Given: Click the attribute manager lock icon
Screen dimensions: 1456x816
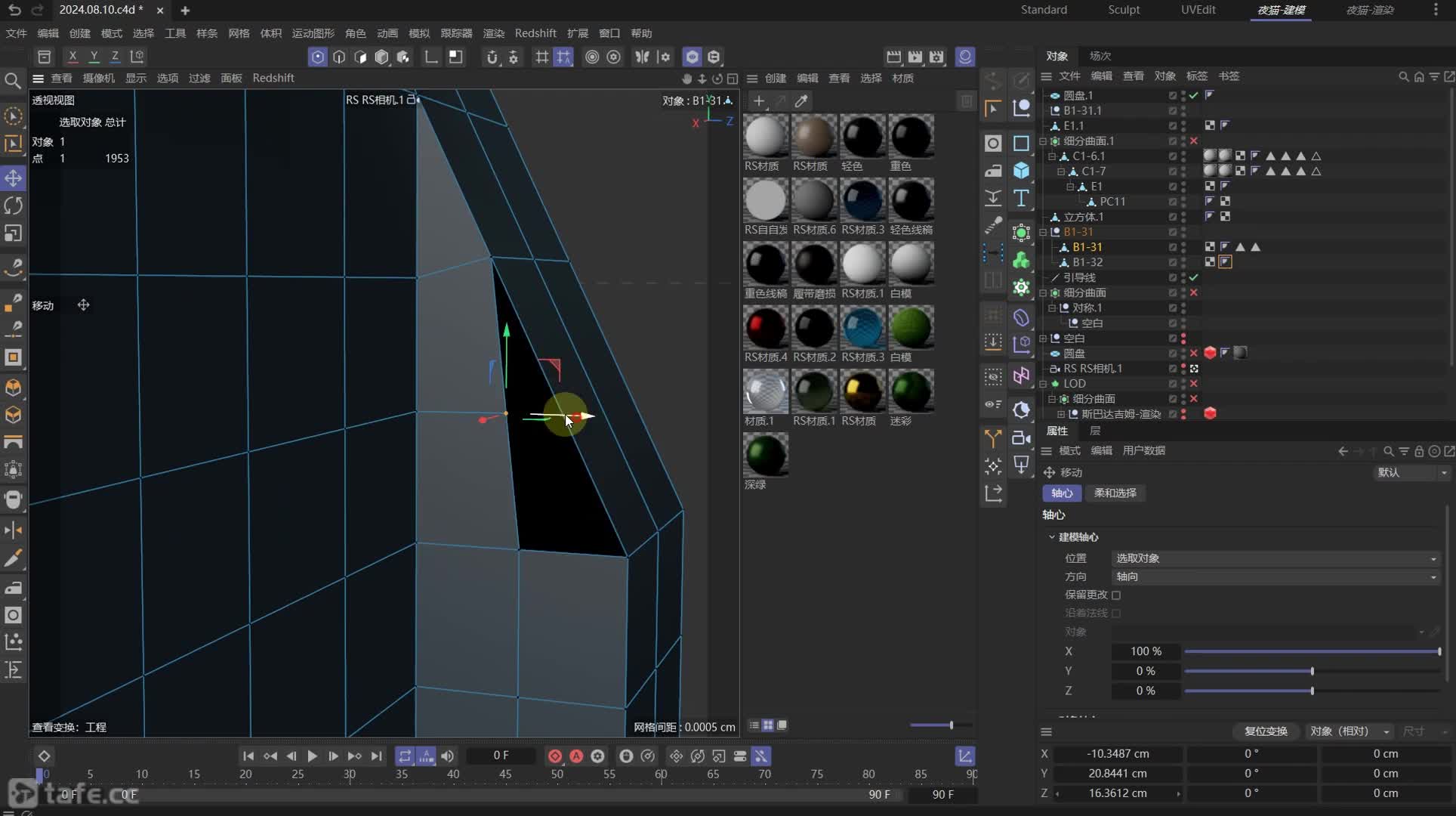Looking at the screenshot, I should click(x=1419, y=451).
